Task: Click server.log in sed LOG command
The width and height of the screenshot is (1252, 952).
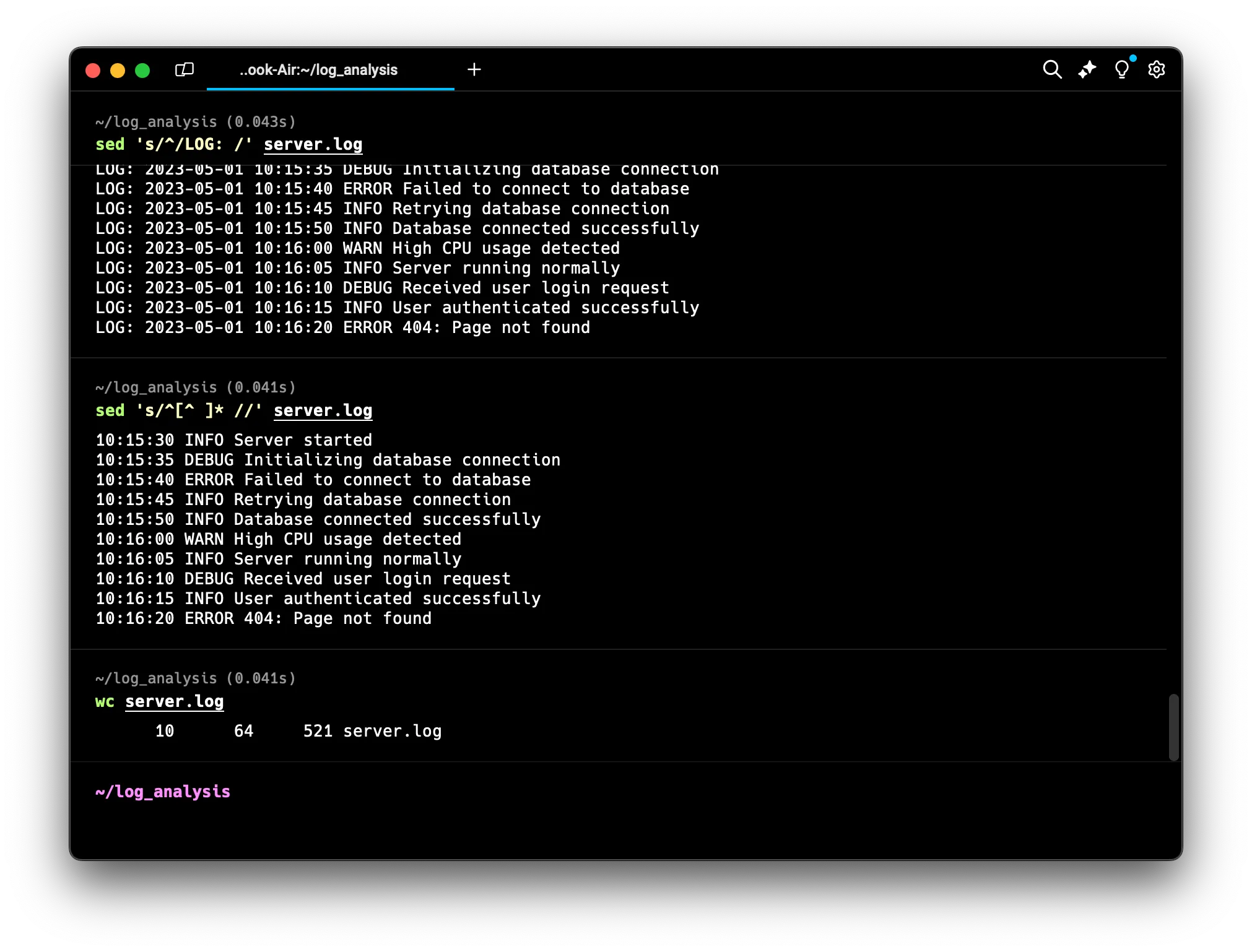Action: [313, 144]
